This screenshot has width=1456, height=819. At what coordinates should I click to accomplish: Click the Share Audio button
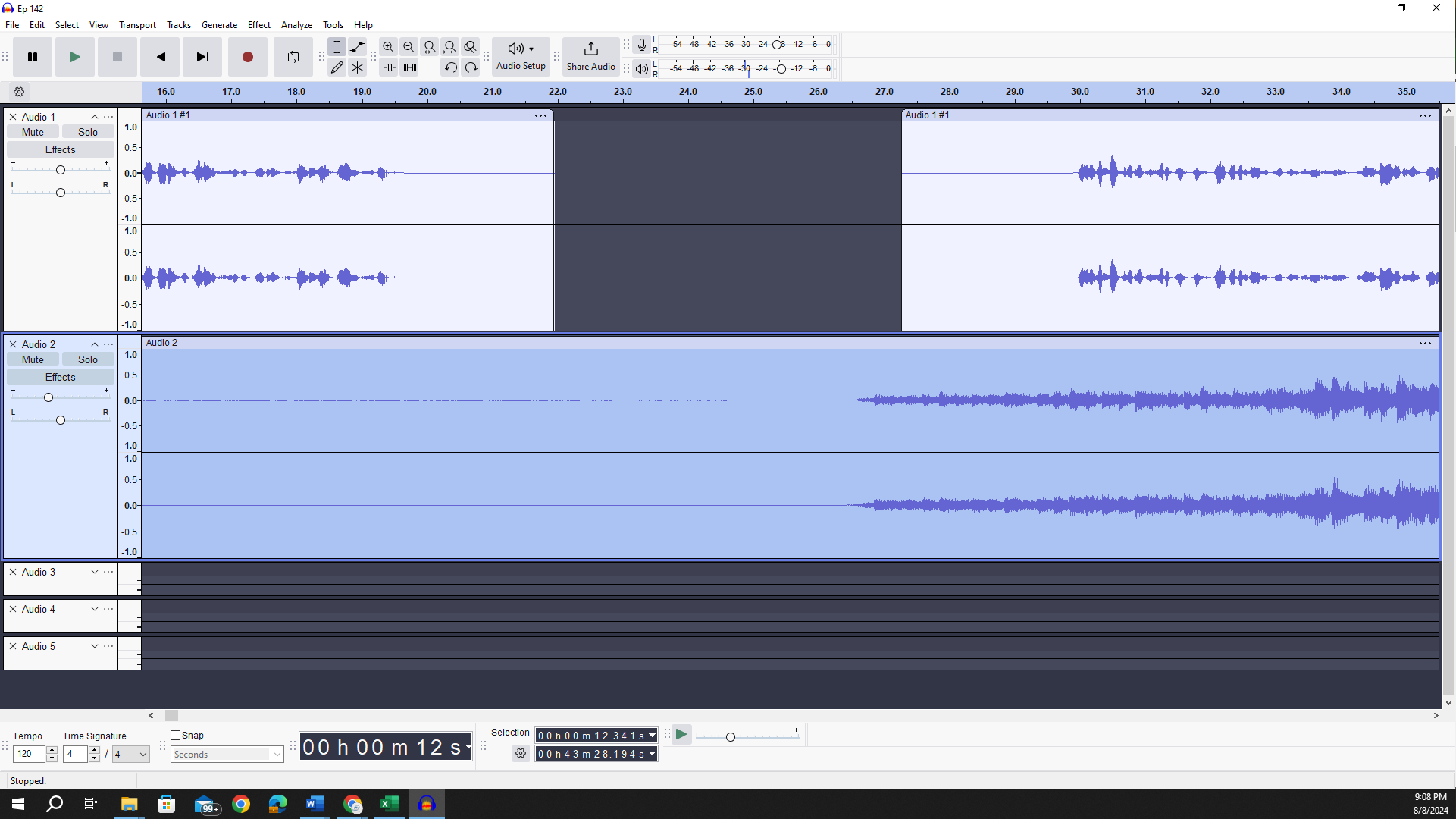(590, 56)
